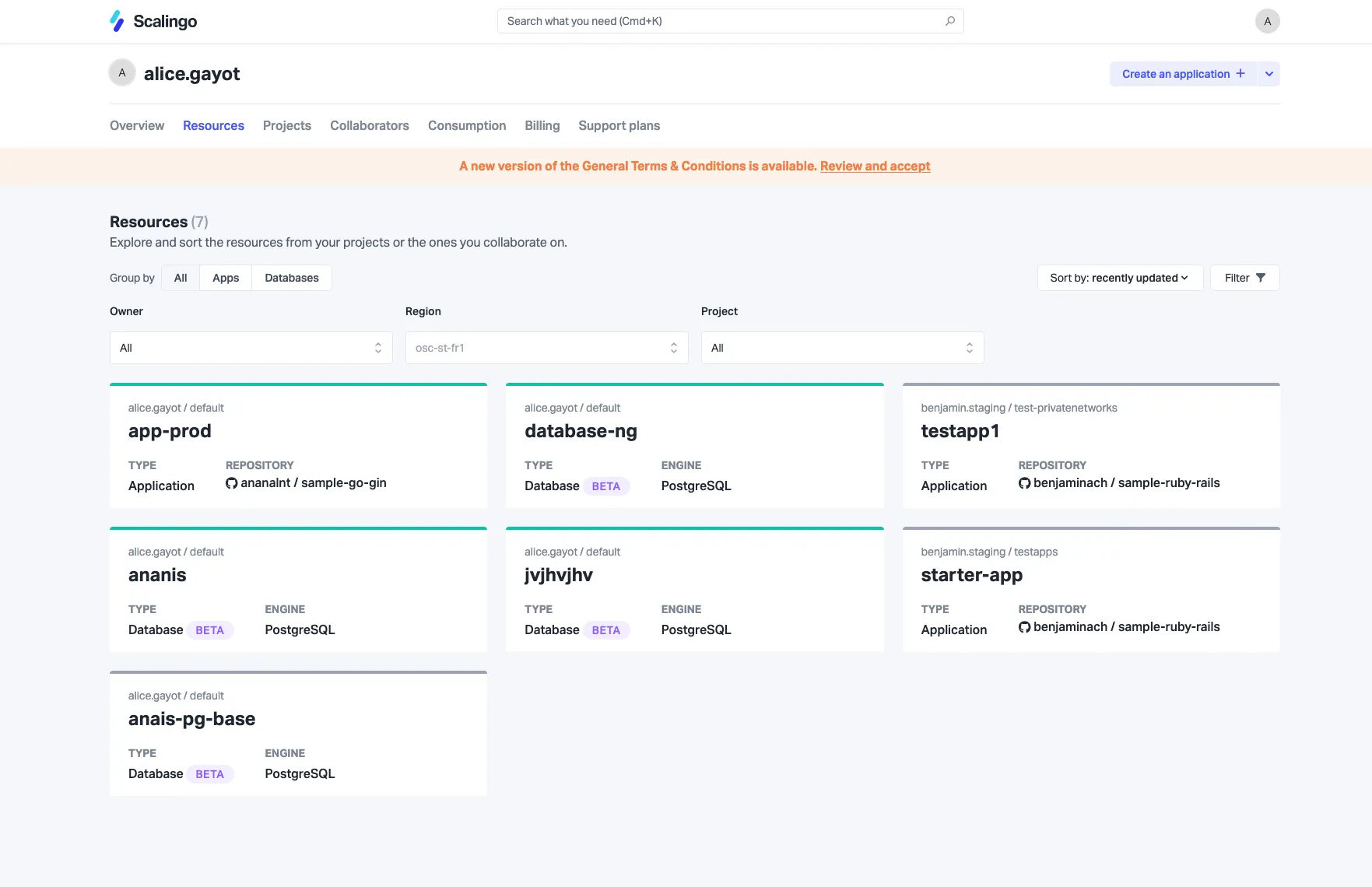1372x887 pixels.
Task: Click the GitHub icon on starter-app card
Action: pos(1023,626)
